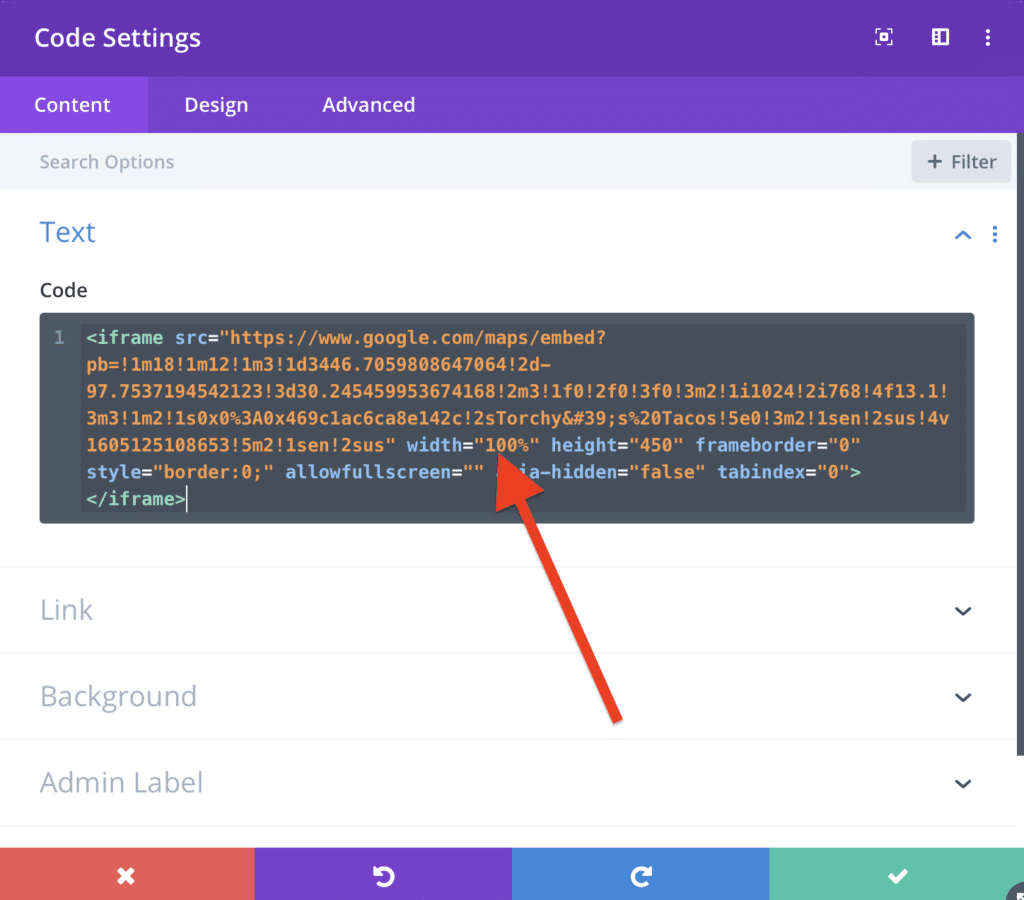Select the Content tab
Screen dimensions: 1024x900
72,105
